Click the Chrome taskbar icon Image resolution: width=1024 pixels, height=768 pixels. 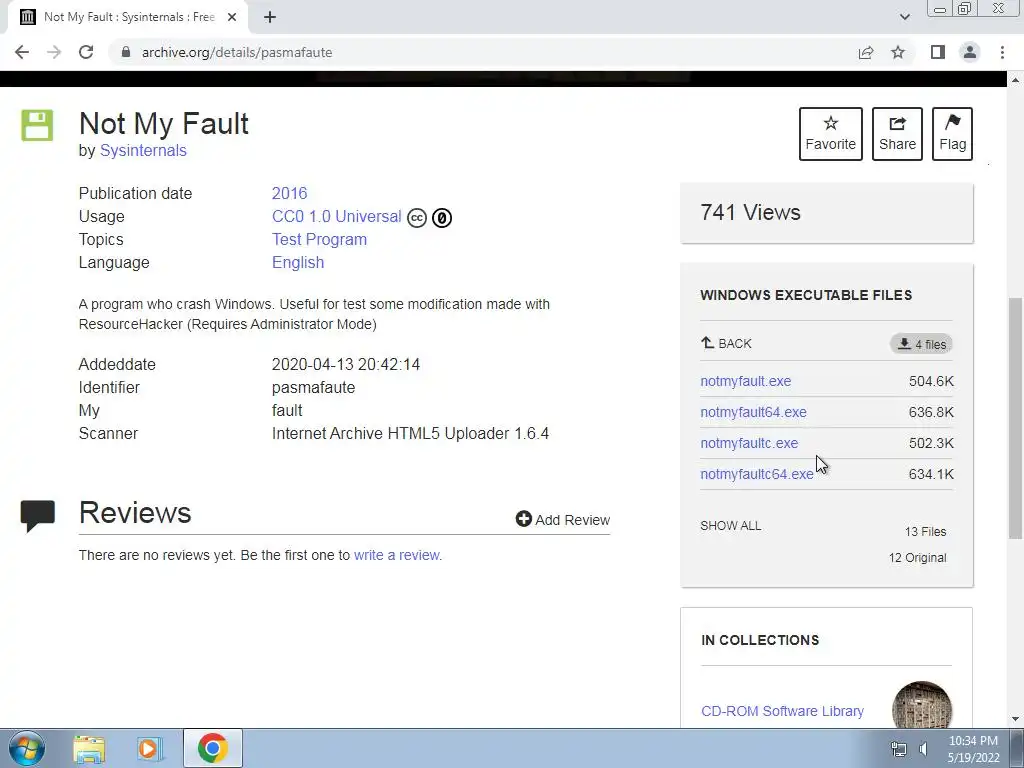[x=212, y=748]
